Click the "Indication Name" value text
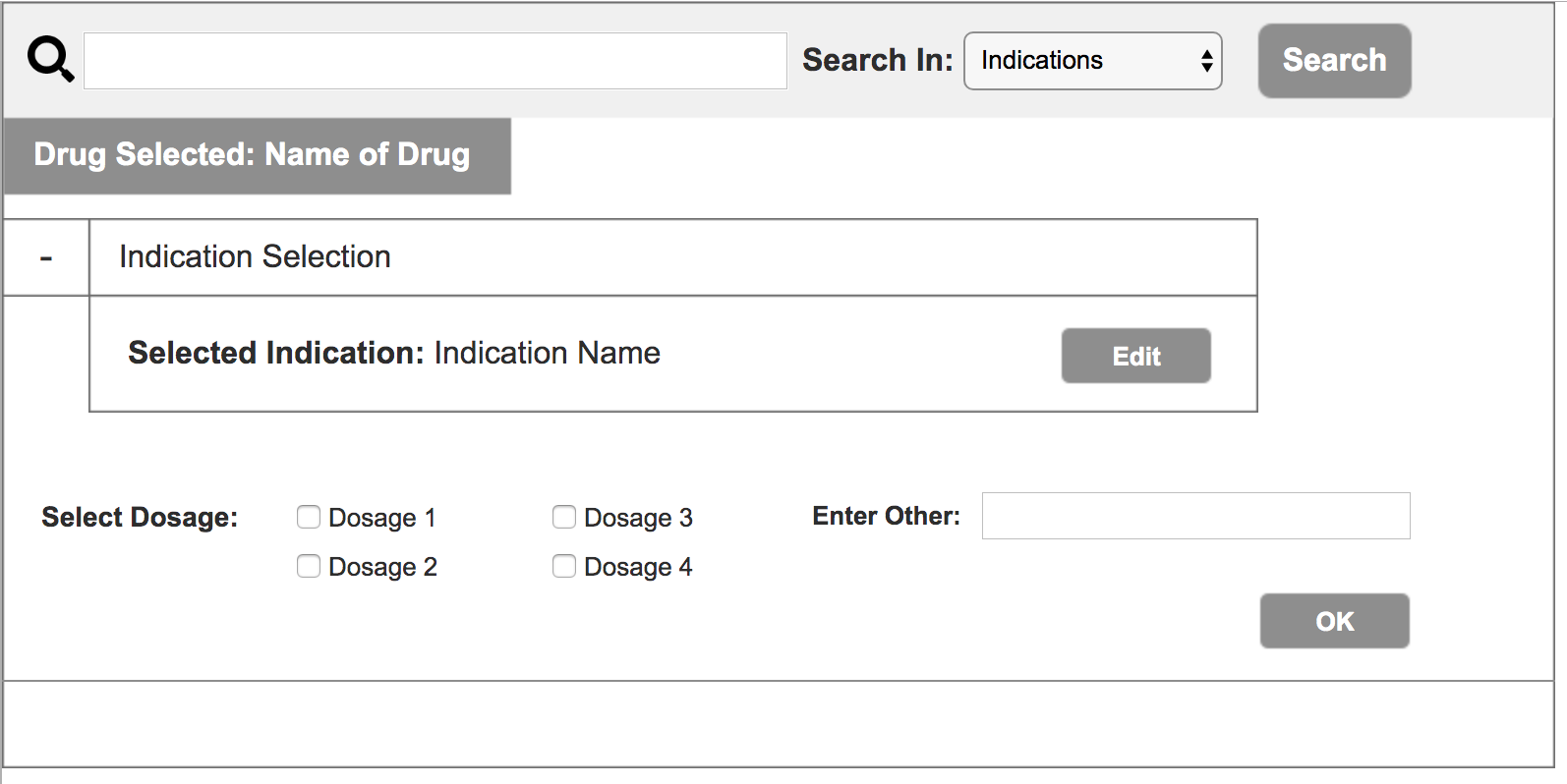Image resolution: width=1567 pixels, height=784 pixels. click(x=548, y=353)
